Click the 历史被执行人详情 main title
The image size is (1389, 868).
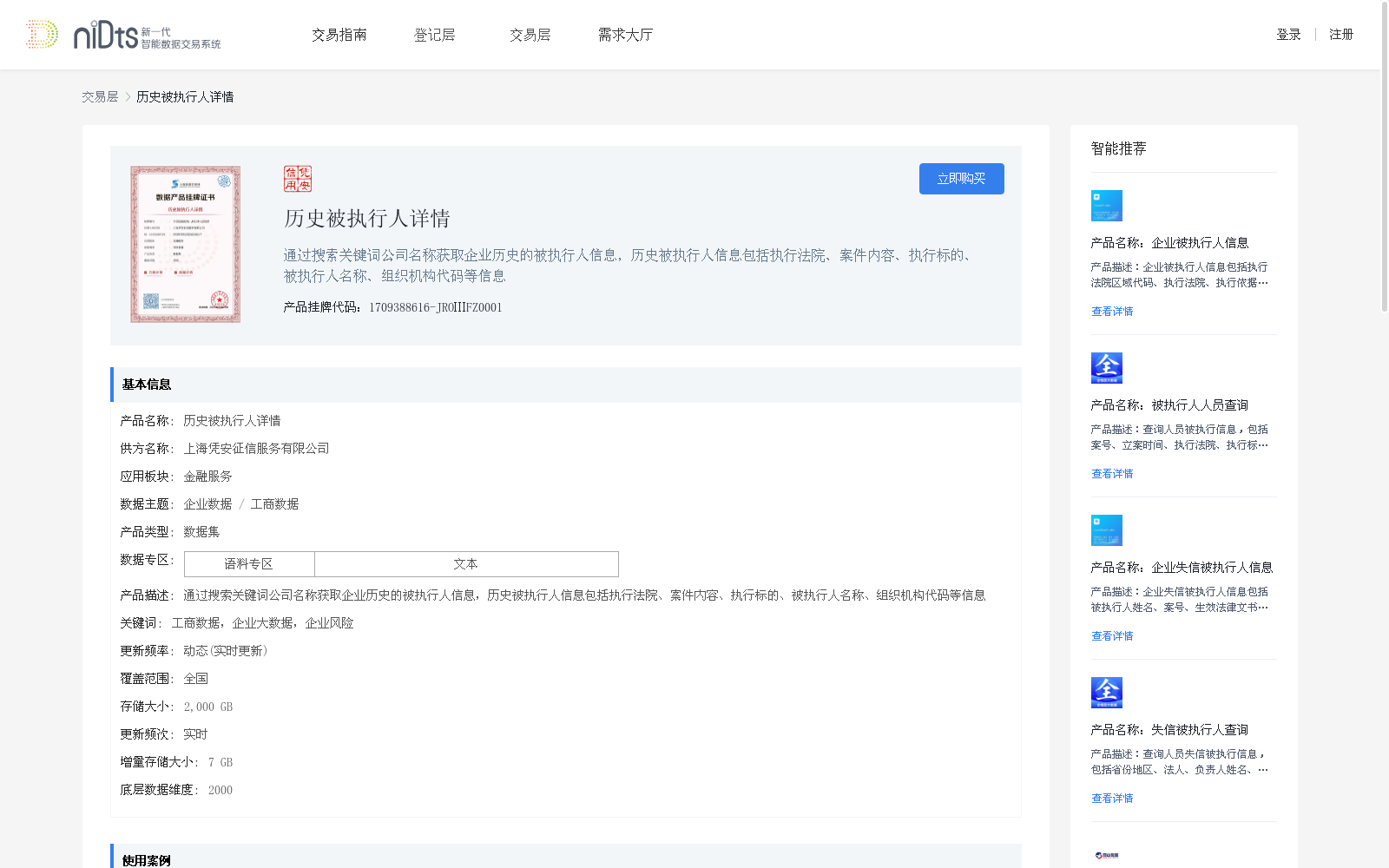[367, 219]
